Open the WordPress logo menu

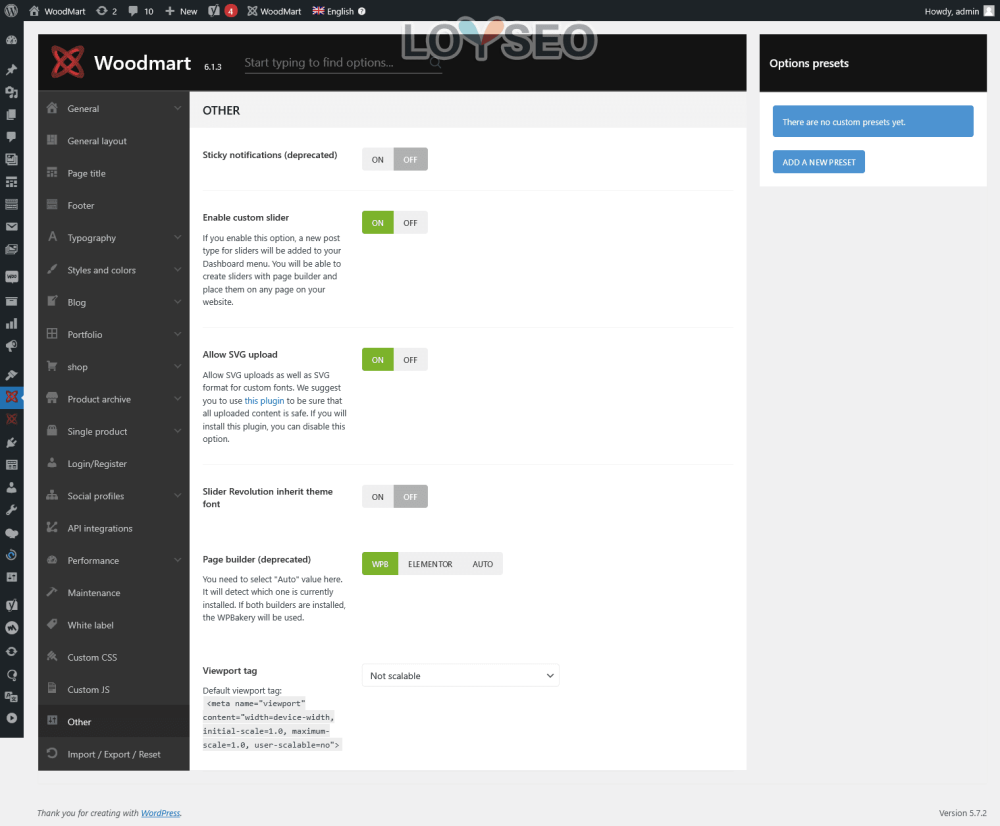(11, 11)
